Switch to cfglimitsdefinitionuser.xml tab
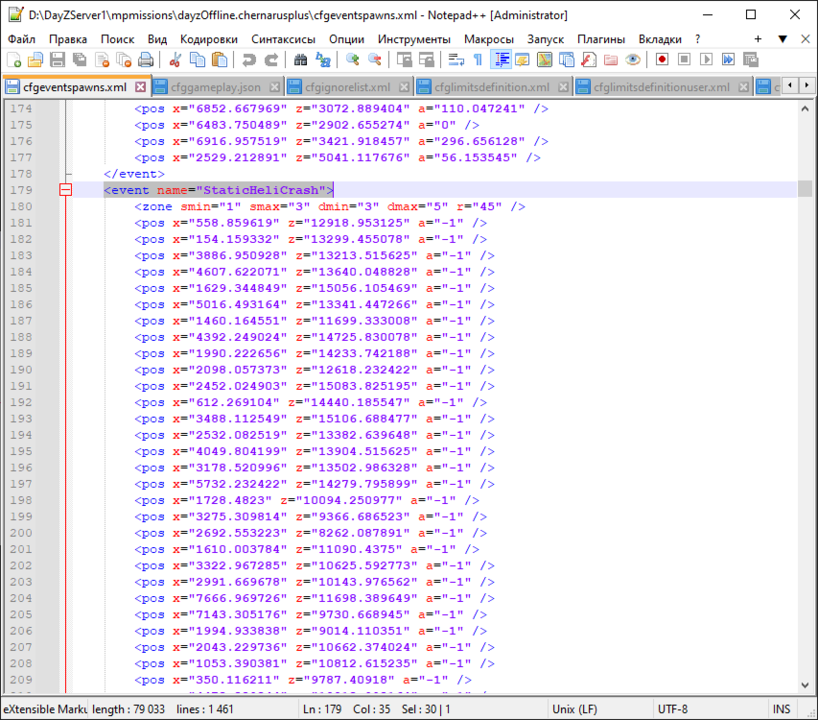The image size is (818, 720). (661, 87)
